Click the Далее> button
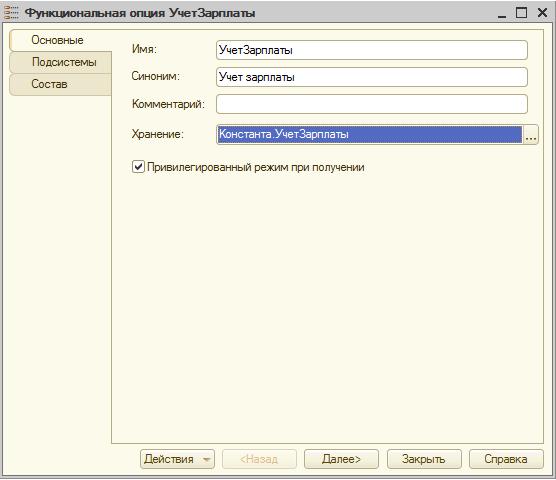Viewport: 556px width, 480px height. (341, 459)
